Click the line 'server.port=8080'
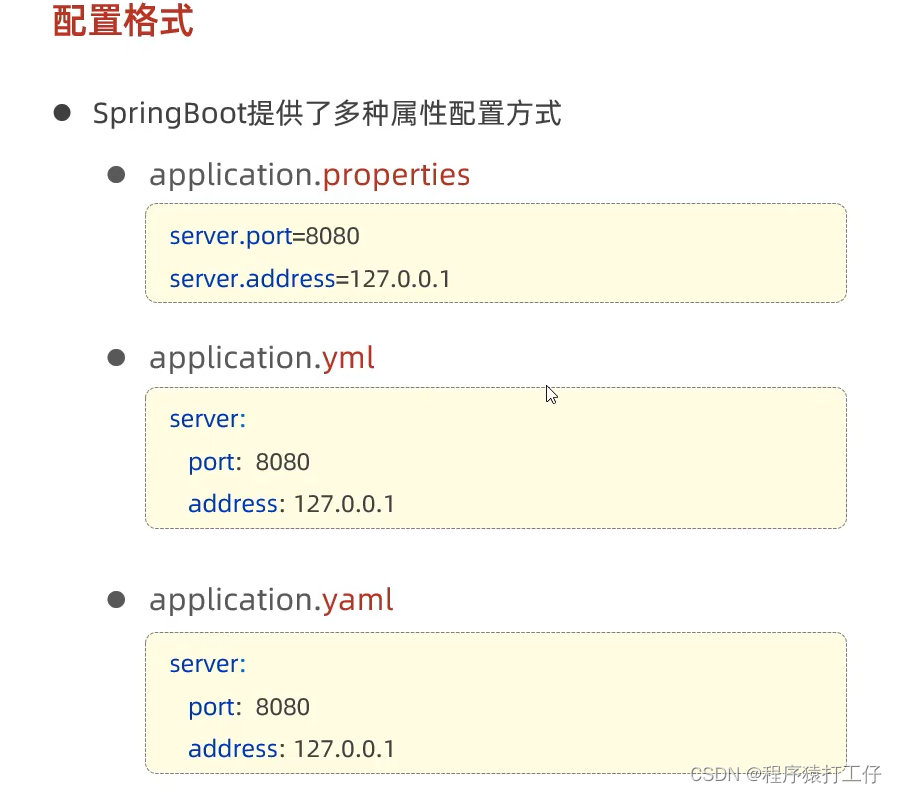Viewport: 897px width, 793px height. [264, 236]
